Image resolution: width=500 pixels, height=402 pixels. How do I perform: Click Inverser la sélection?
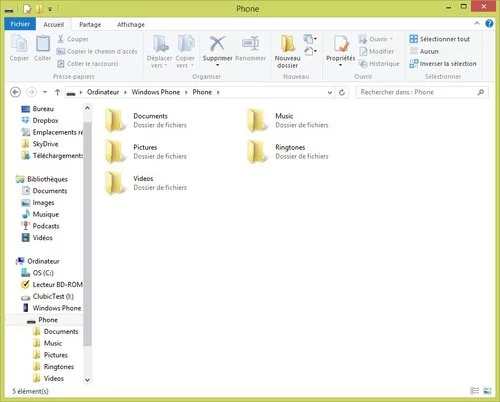tap(443, 64)
